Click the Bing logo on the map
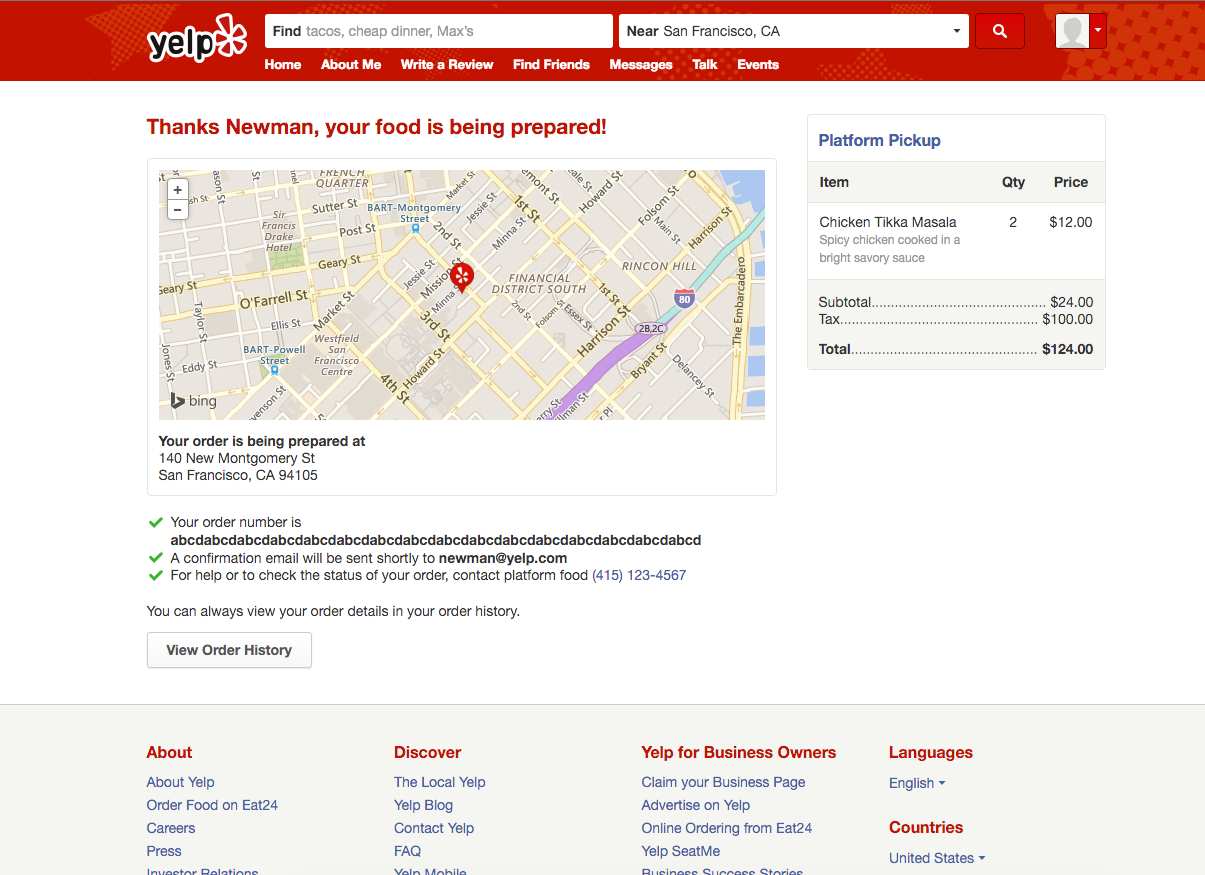 (193, 401)
